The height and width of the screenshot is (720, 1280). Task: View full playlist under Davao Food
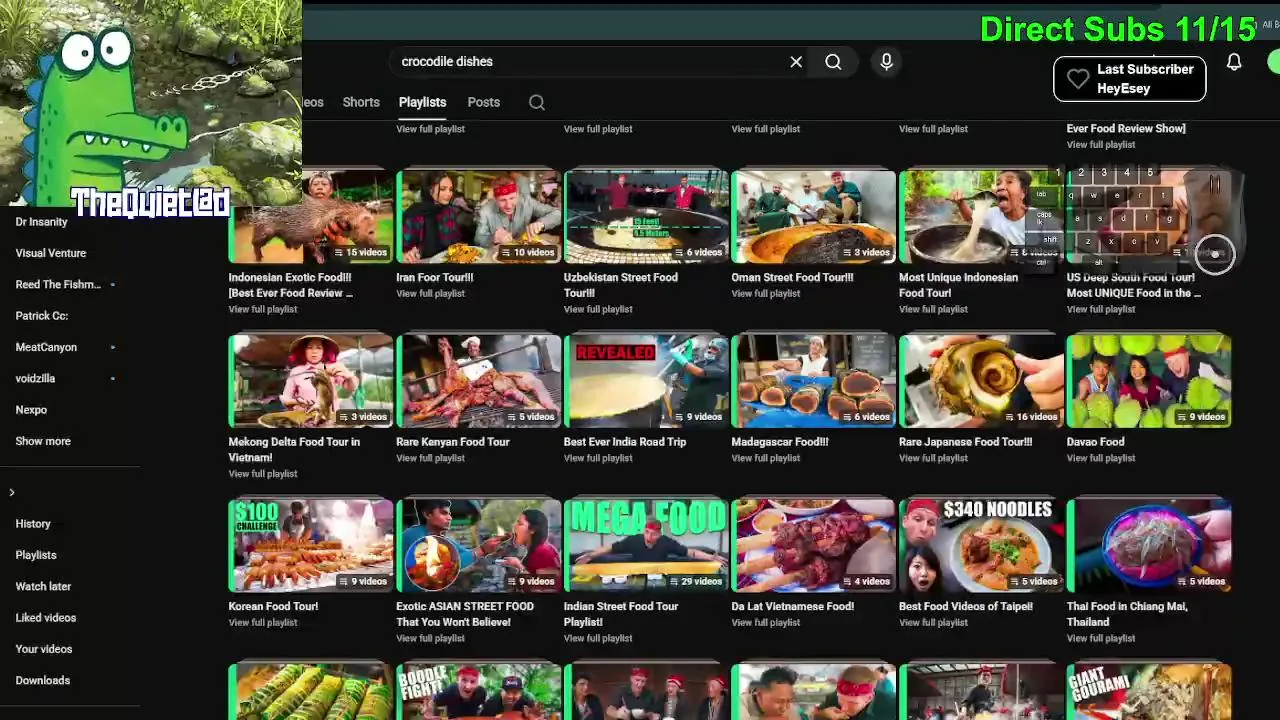point(1101,458)
